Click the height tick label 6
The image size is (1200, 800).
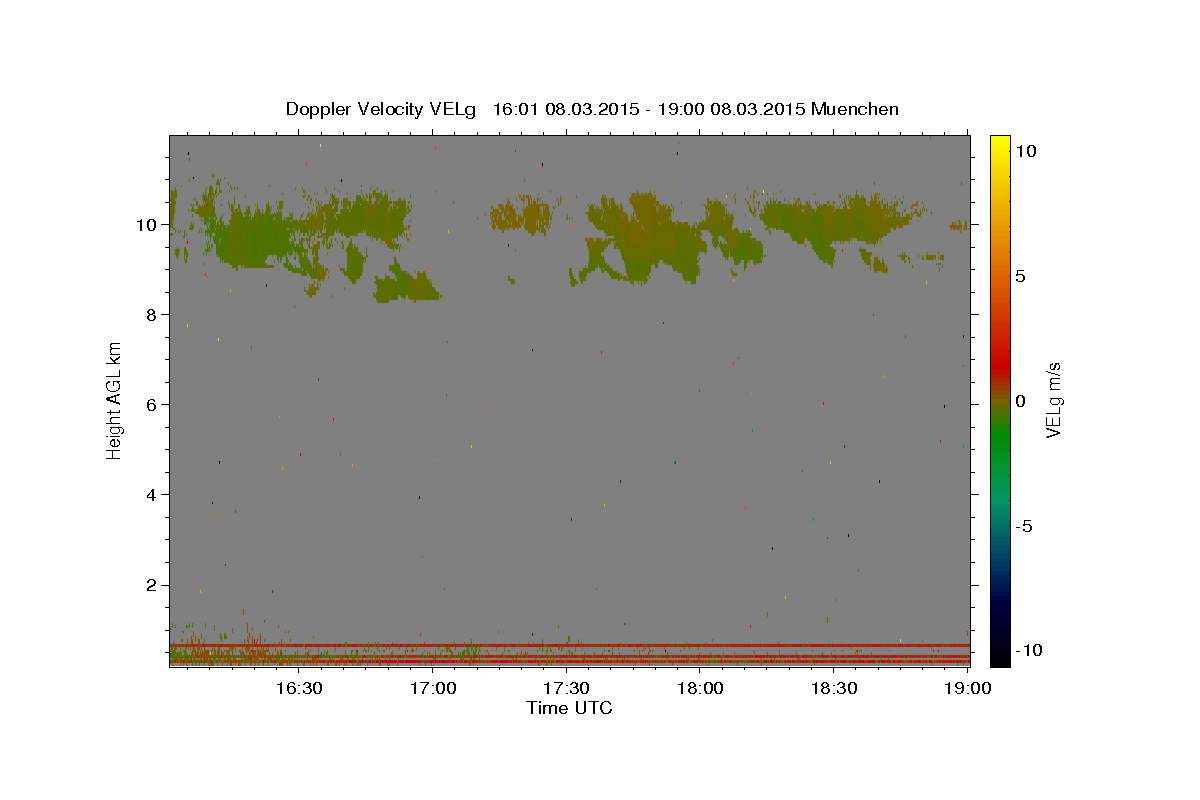tap(153, 405)
